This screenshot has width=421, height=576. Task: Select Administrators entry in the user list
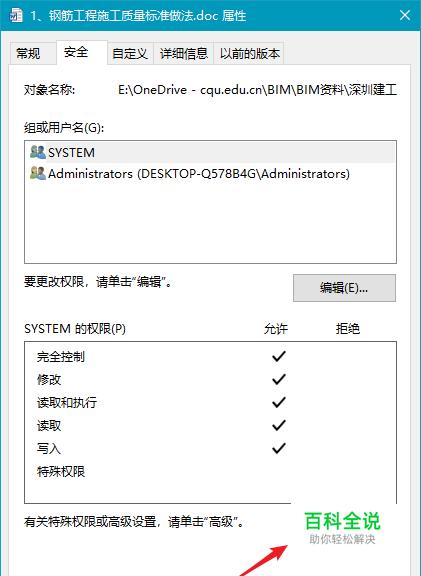point(211,173)
